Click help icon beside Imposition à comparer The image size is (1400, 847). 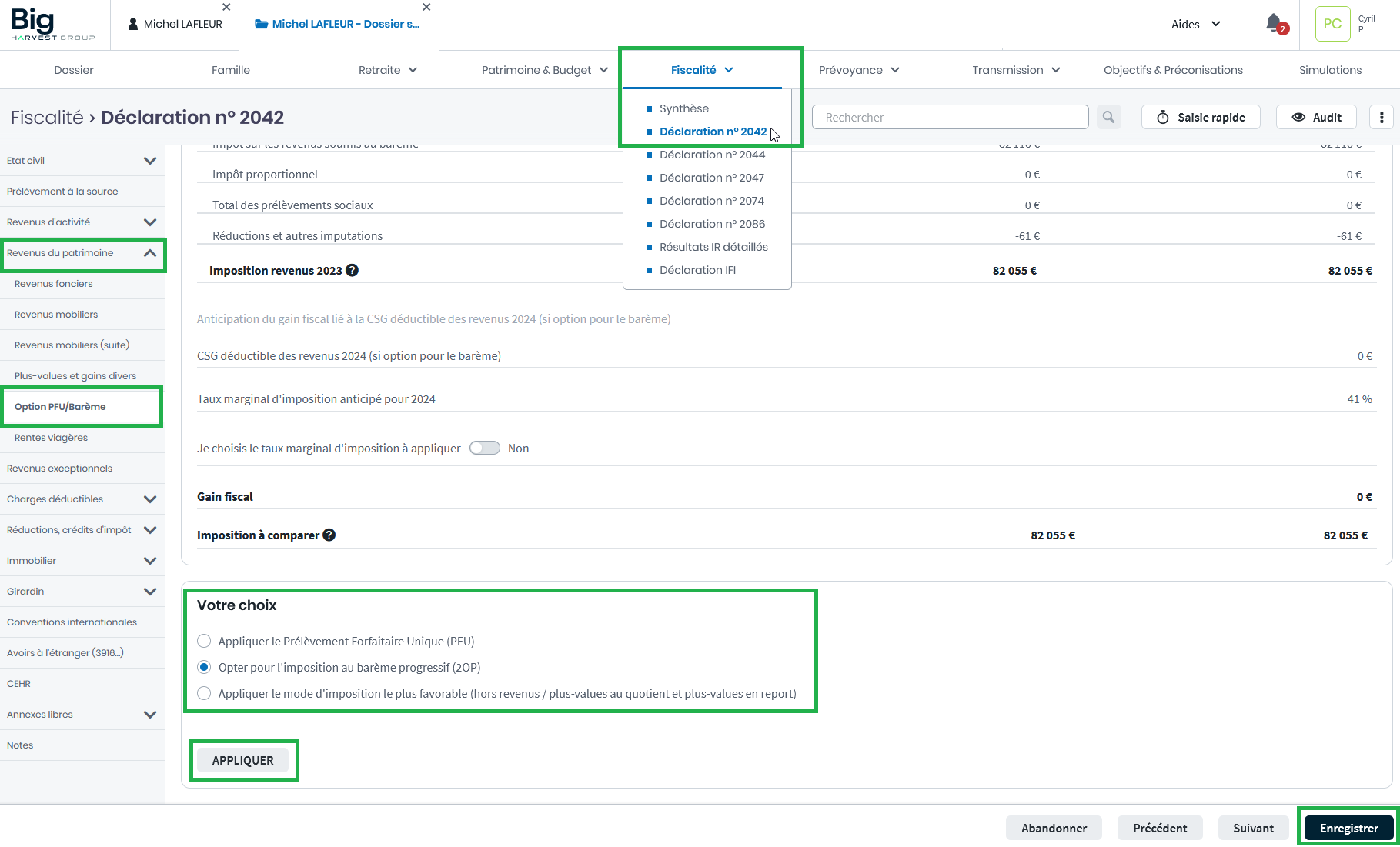(329, 535)
